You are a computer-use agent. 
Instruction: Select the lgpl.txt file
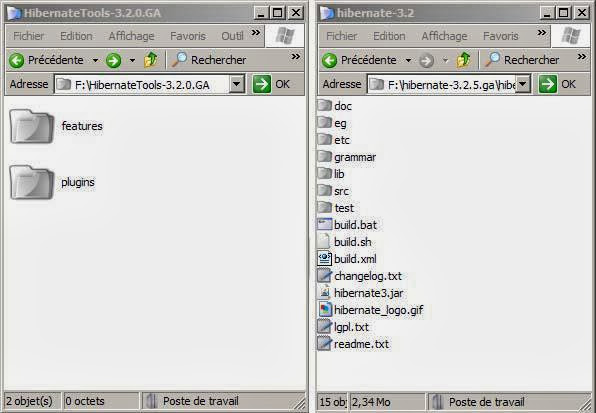click(343, 327)
